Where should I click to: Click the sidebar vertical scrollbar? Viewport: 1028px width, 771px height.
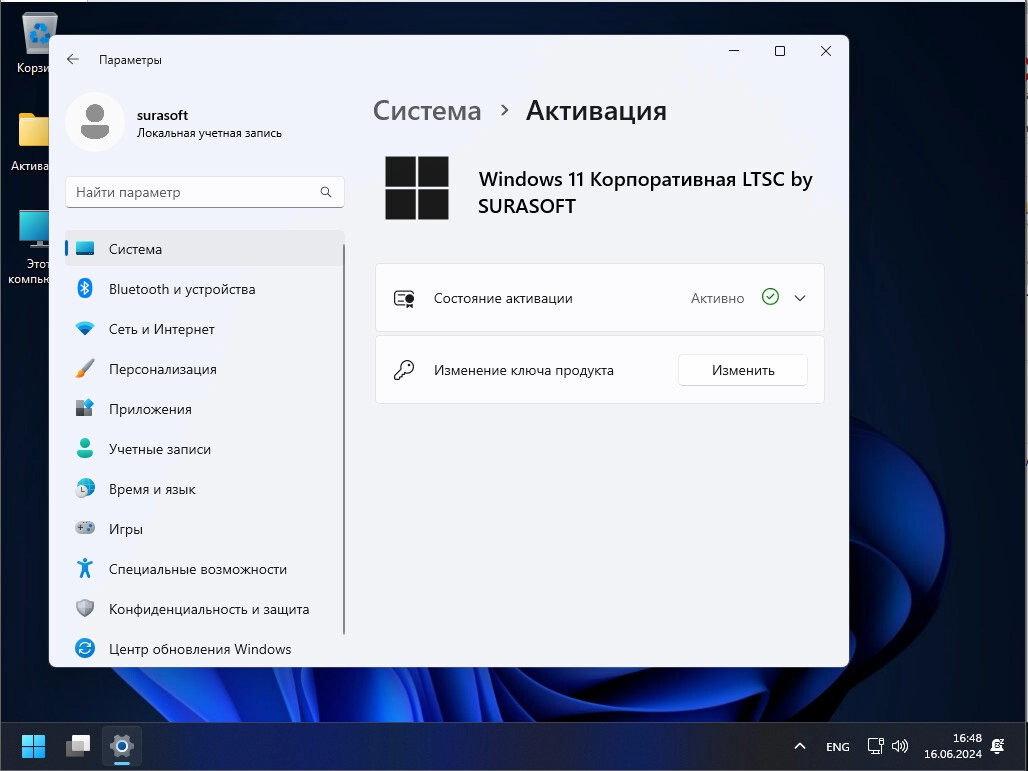344,438
